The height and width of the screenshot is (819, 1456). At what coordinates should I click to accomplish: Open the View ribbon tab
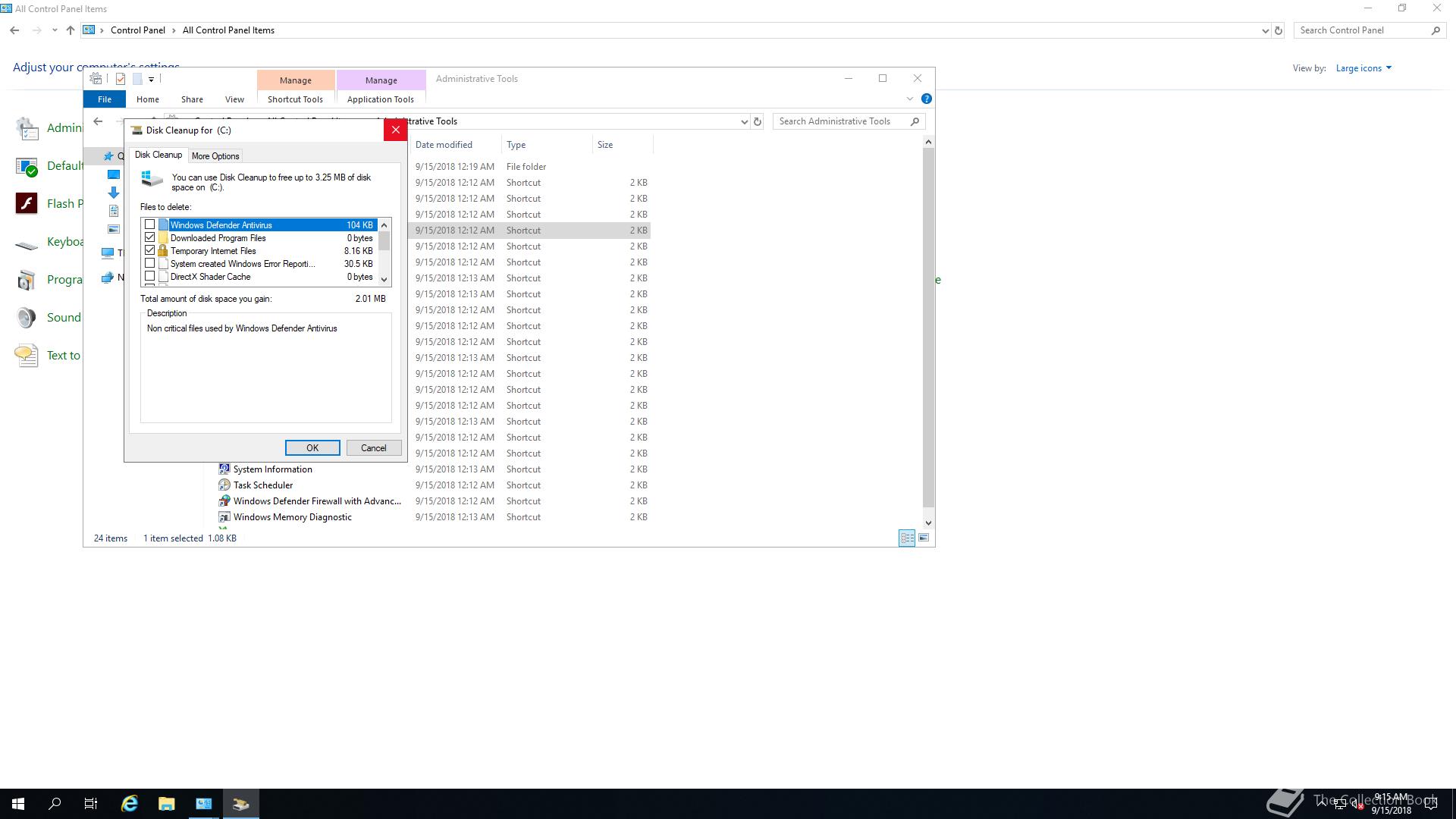(234, 99)
